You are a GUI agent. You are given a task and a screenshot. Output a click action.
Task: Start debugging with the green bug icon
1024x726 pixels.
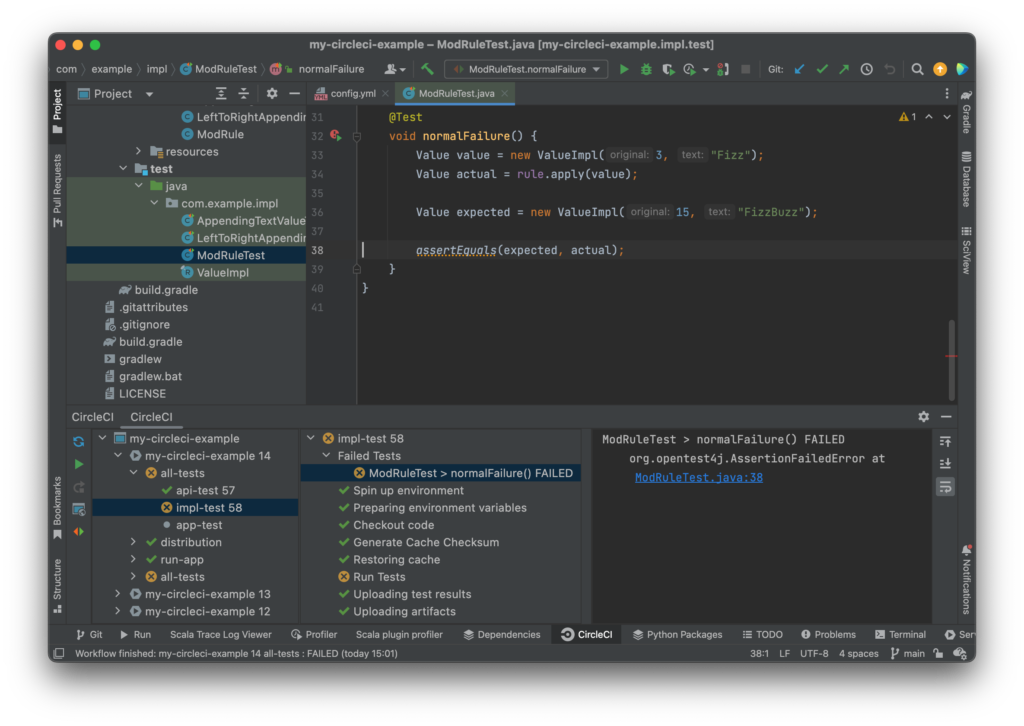[646, 69]
